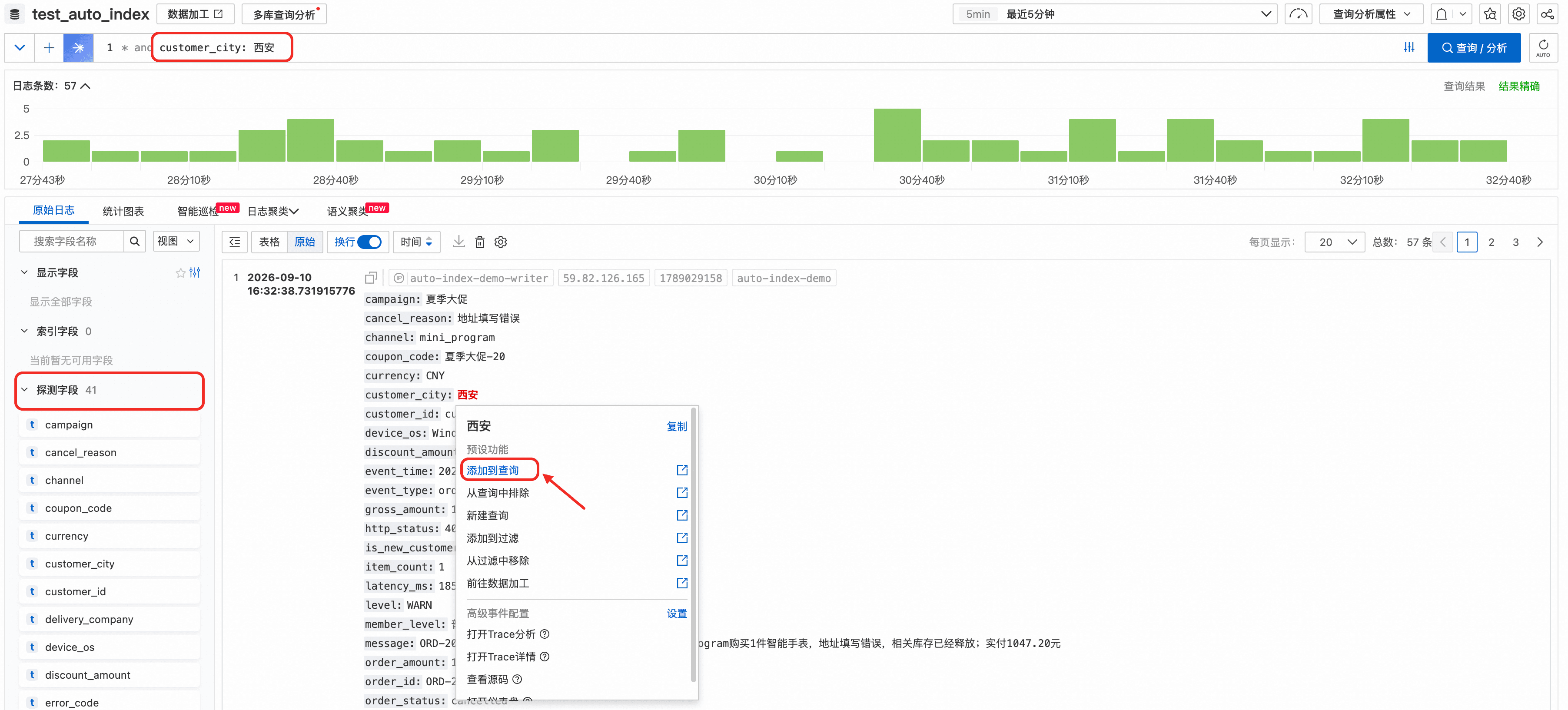Click the 复制 link in the popup
1568x710 pixels.
coord(676,426)
